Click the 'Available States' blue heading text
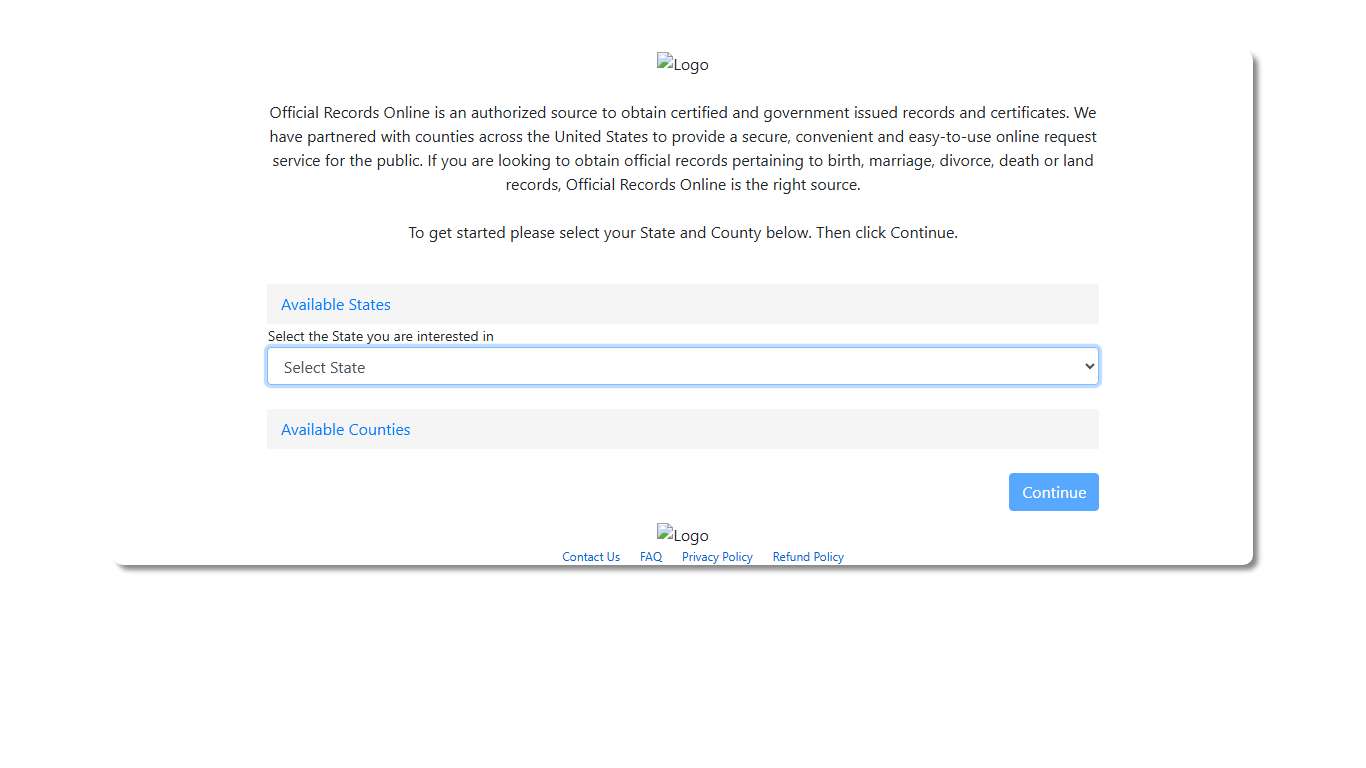This screenshot has height=768, width=1366. pyautogui.click(x=336, y=304)
